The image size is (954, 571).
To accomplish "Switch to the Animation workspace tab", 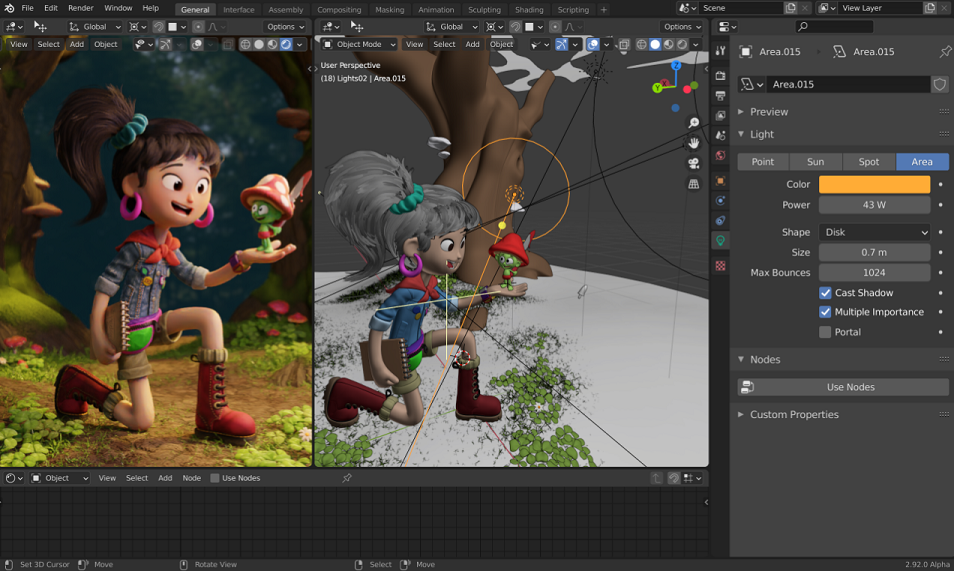I will [436, 10].
